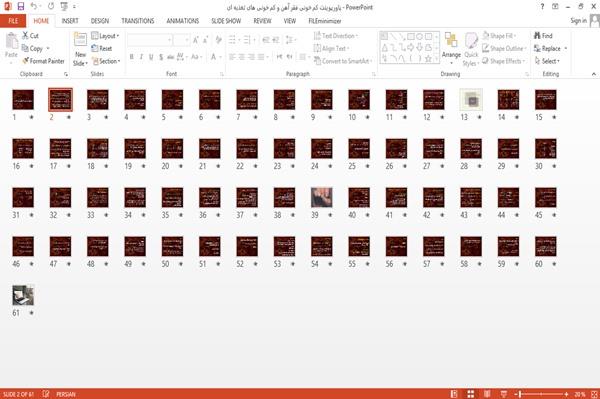Click the Save icon in quick access toolbar
Viewport: 600px width, 399px height.
[21, 6]
